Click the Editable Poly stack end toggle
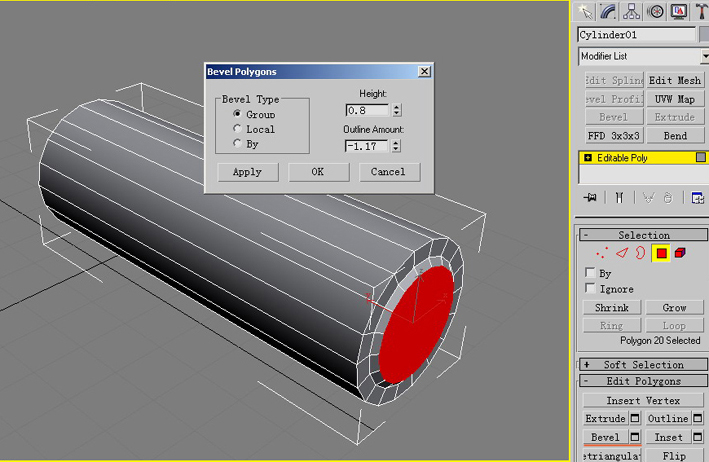The image size is (709, 462). pos(700,157)
